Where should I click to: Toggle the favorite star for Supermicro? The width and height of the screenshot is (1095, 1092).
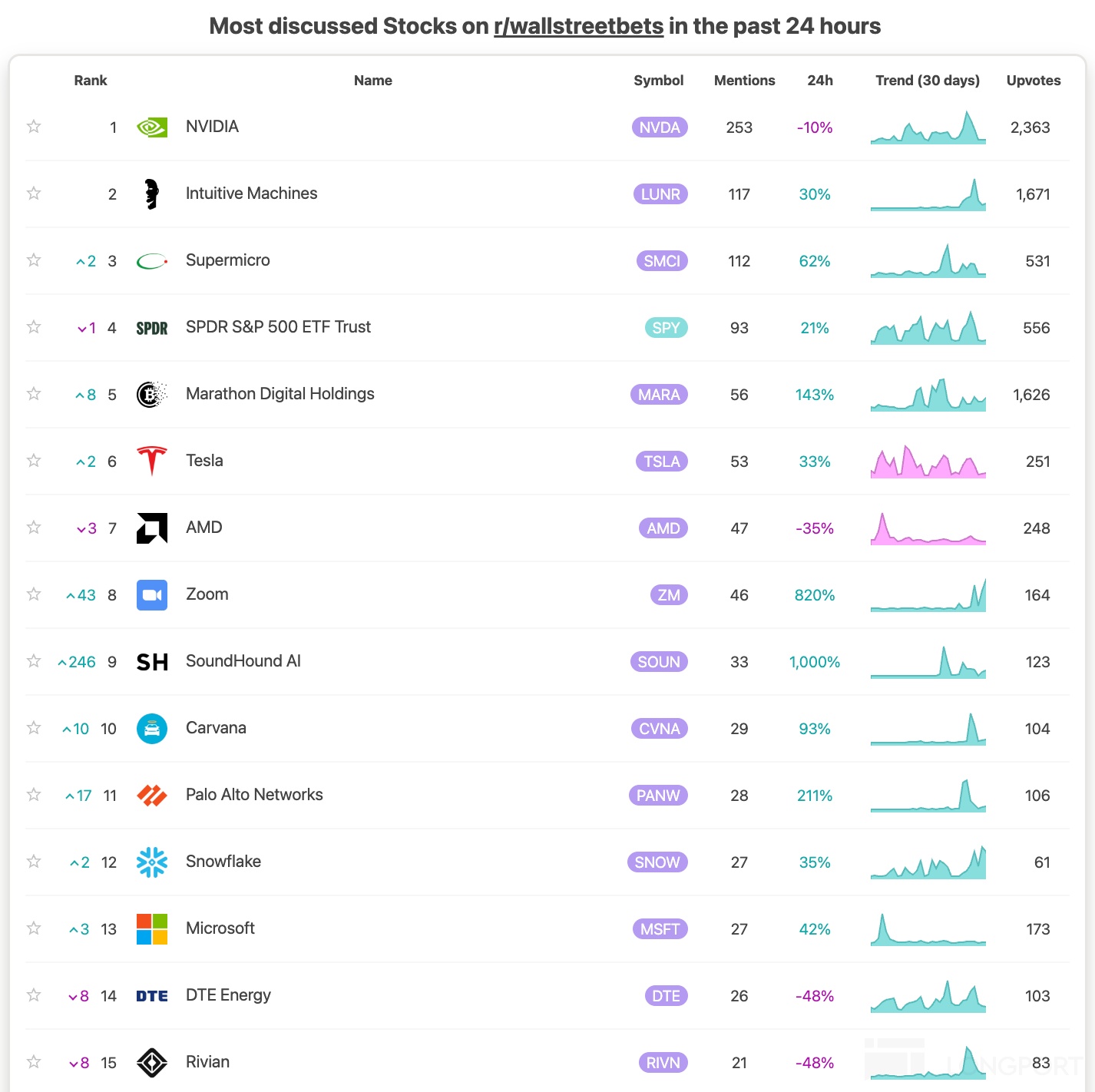click(x=34, y=260)
